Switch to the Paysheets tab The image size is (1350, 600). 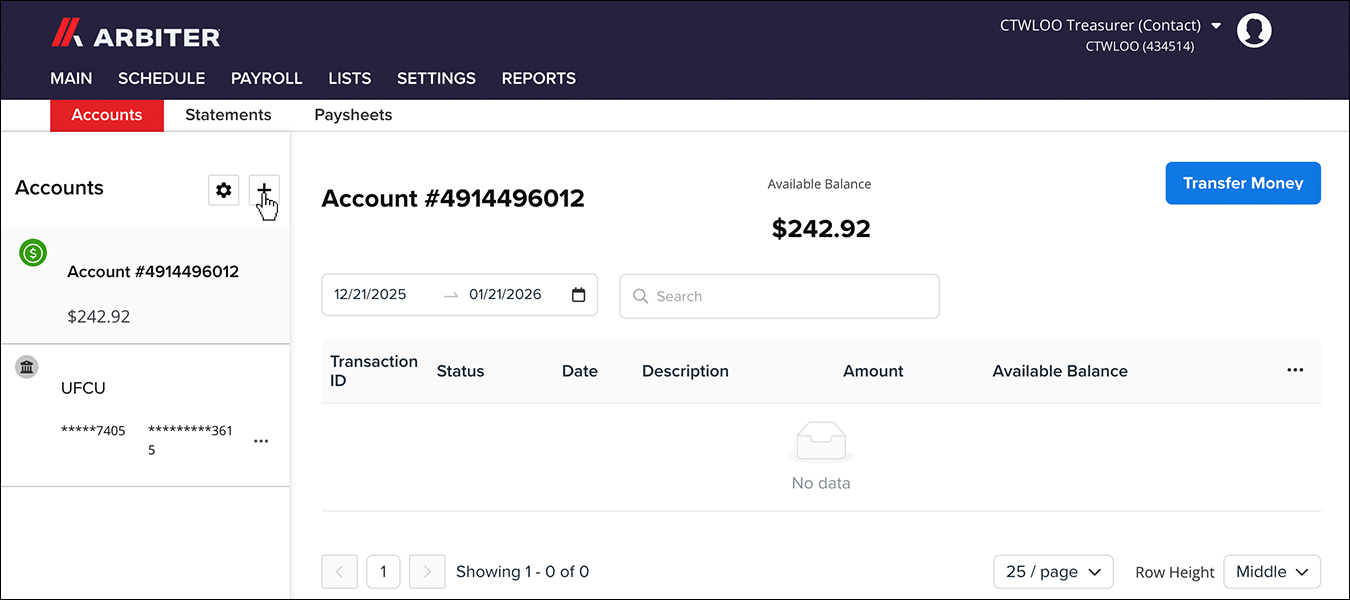tap(353, 115)
